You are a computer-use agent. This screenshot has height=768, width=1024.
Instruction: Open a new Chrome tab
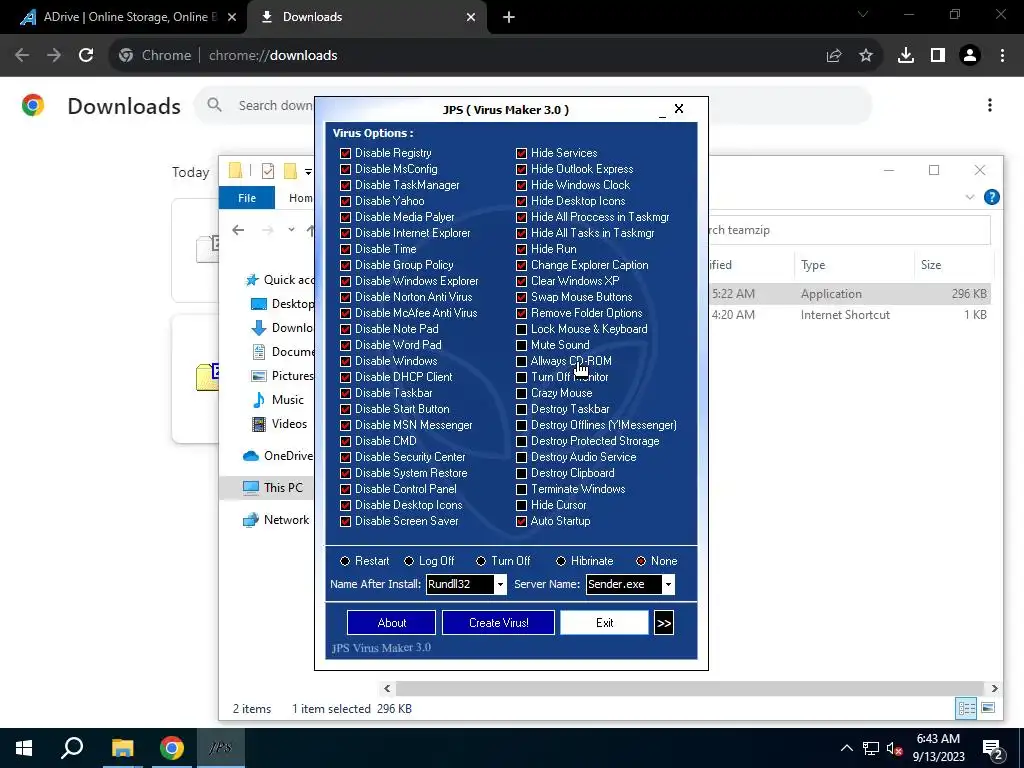(509, 18)
